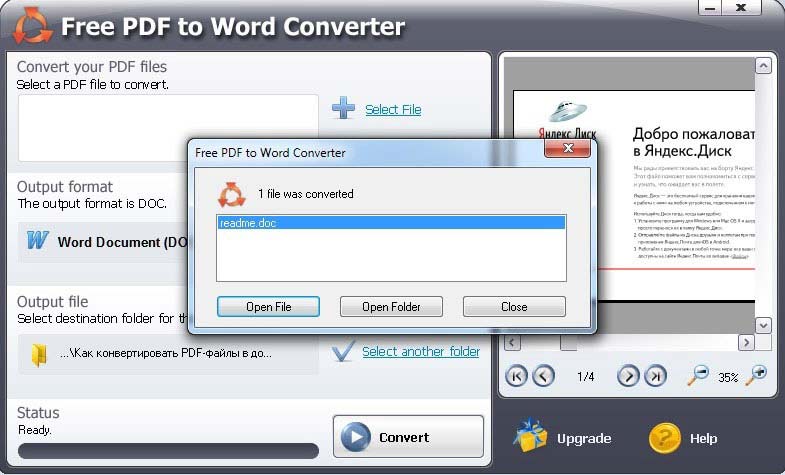Click the Upgrade label
Image resolution: width=785 pixels, height=475 pixels.
point(584,438)
